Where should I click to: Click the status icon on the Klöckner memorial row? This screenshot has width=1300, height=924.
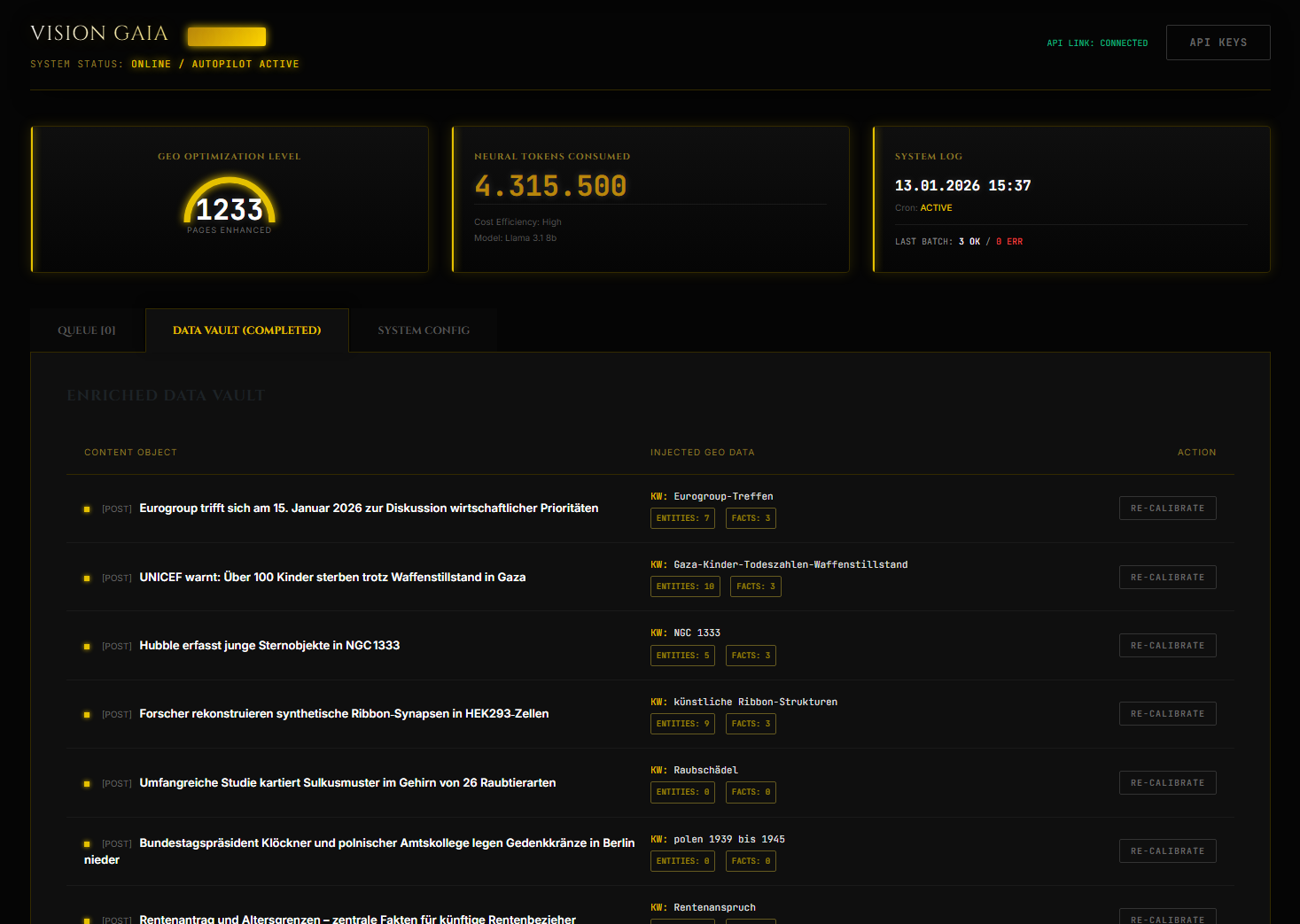click(86, 843)
